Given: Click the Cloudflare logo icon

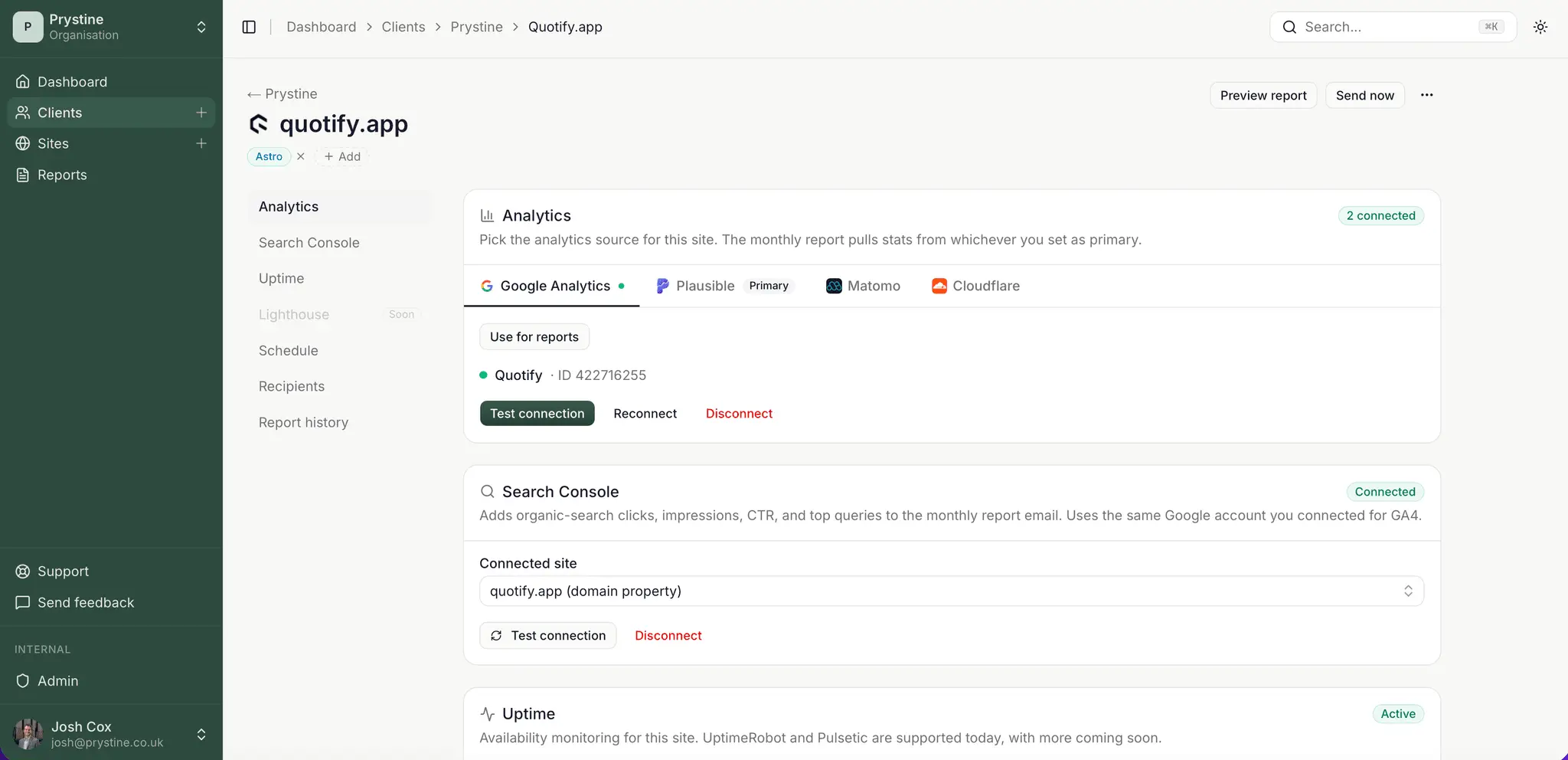Looking at the screenshot, I should (x=939, y=286).
